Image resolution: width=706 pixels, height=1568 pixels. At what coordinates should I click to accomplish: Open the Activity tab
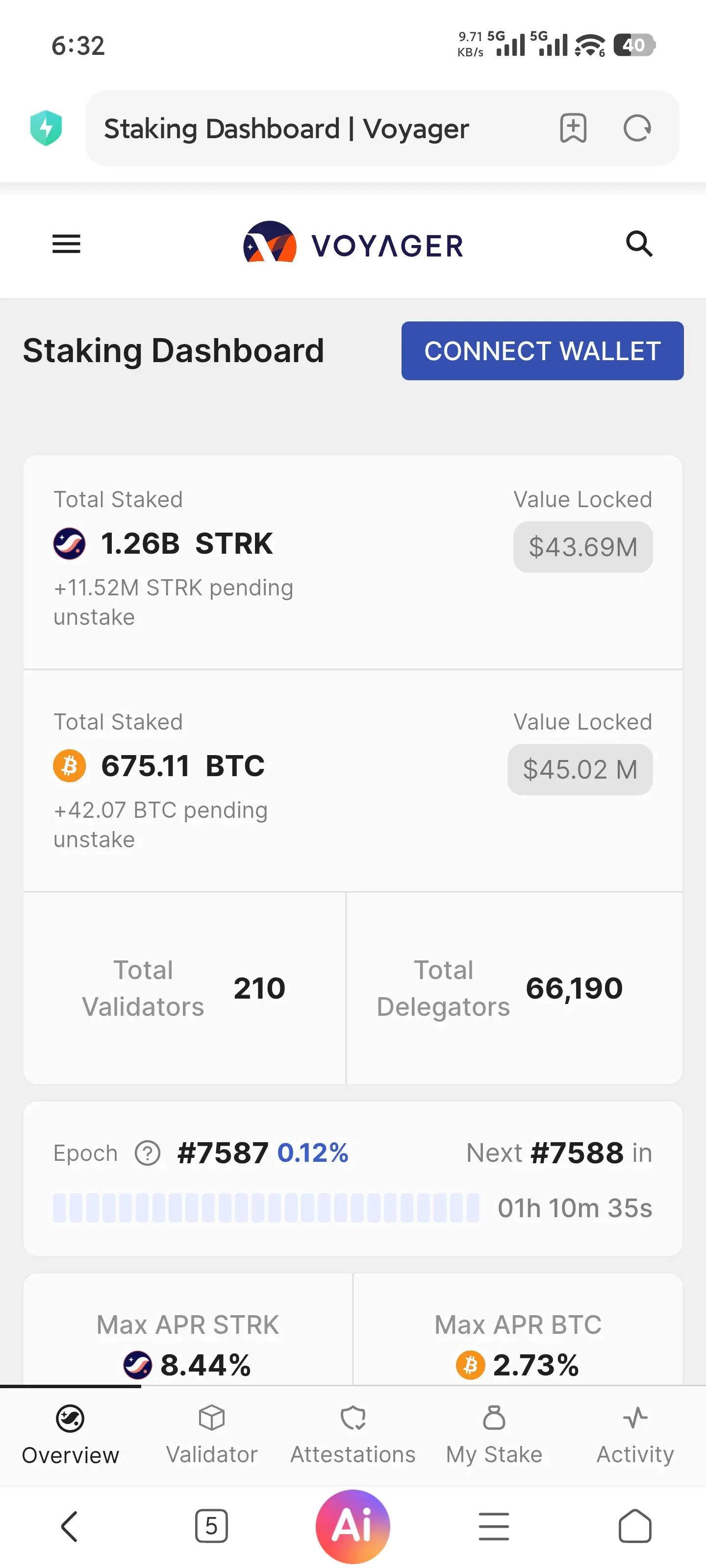[x=635, y=1435]
